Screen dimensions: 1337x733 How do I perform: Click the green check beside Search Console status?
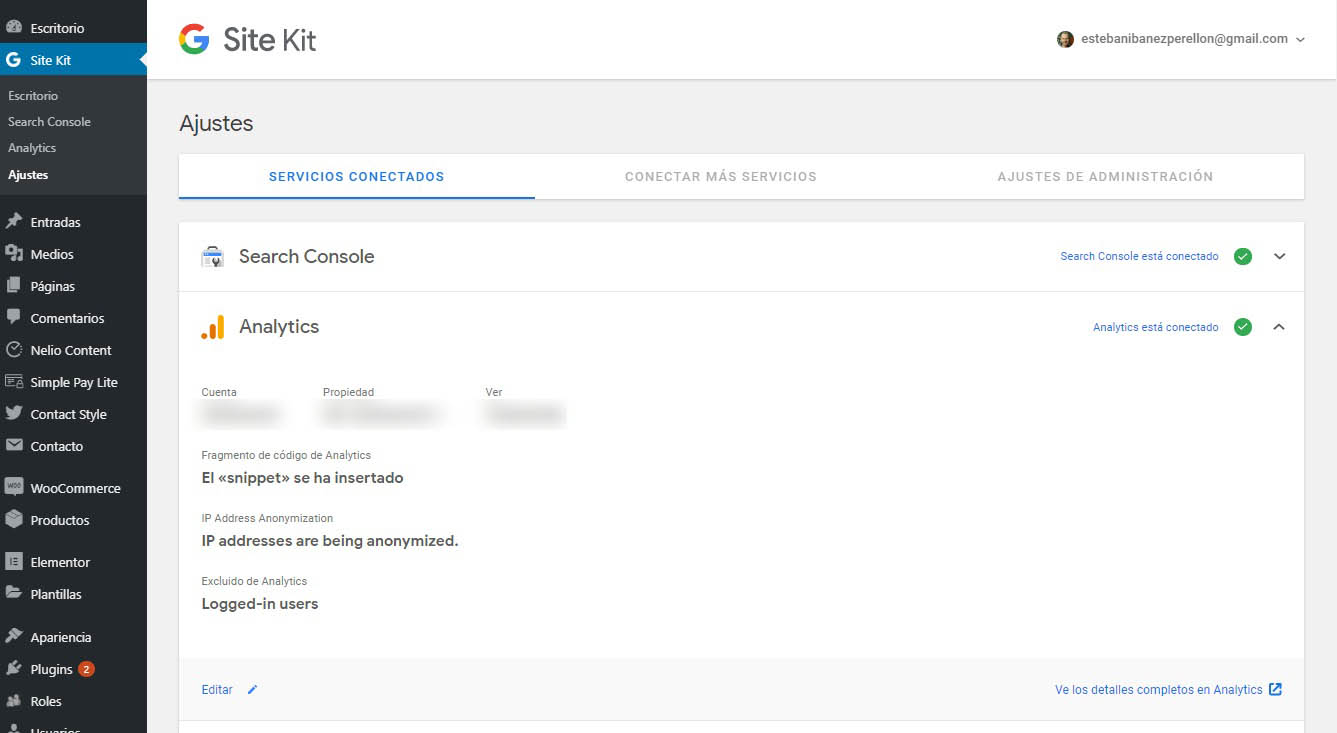pos(1243,257)
